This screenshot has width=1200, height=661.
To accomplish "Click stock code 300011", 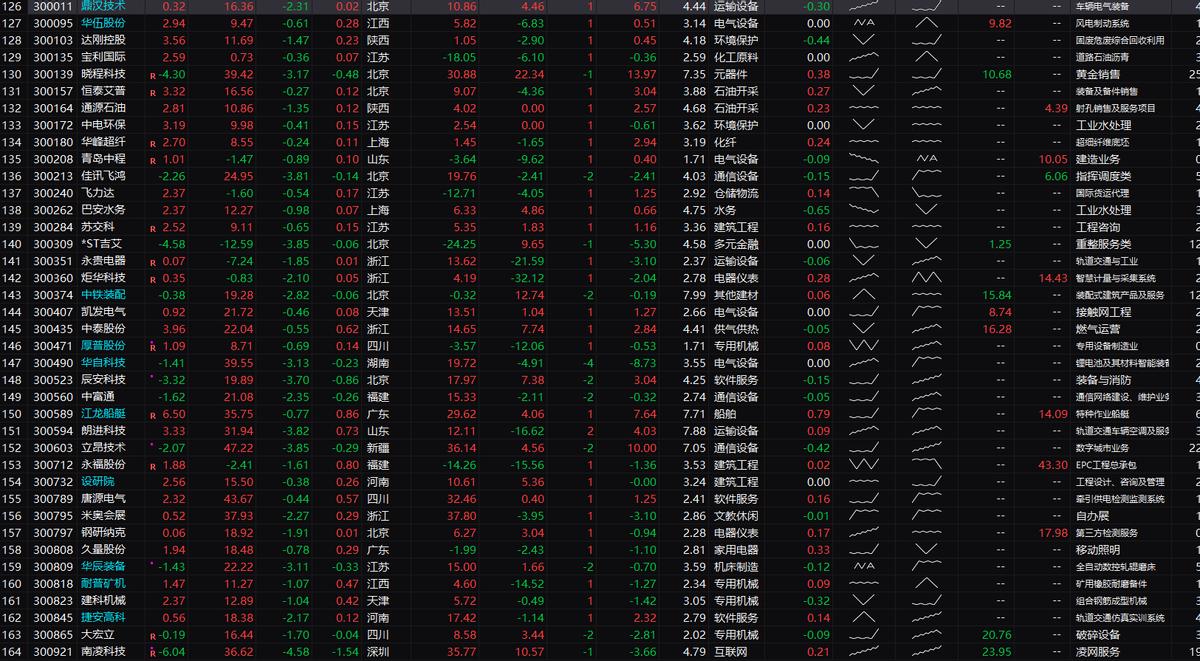I will [x=53, y=6].
